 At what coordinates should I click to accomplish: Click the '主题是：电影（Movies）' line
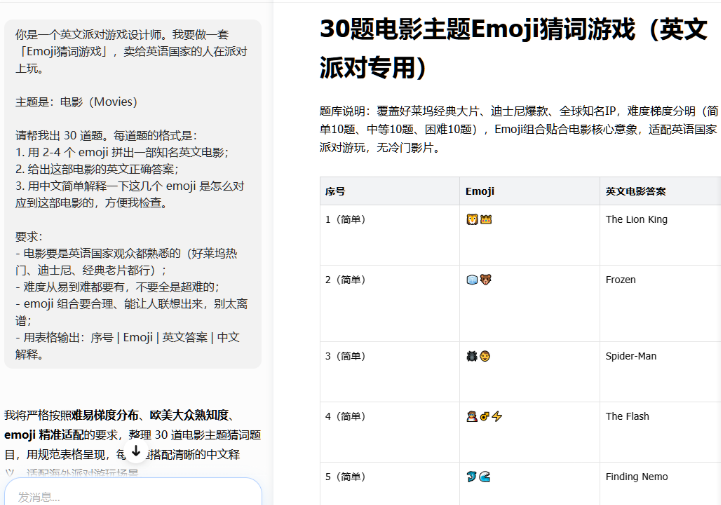pyautogui.click(x=76, y=102)
